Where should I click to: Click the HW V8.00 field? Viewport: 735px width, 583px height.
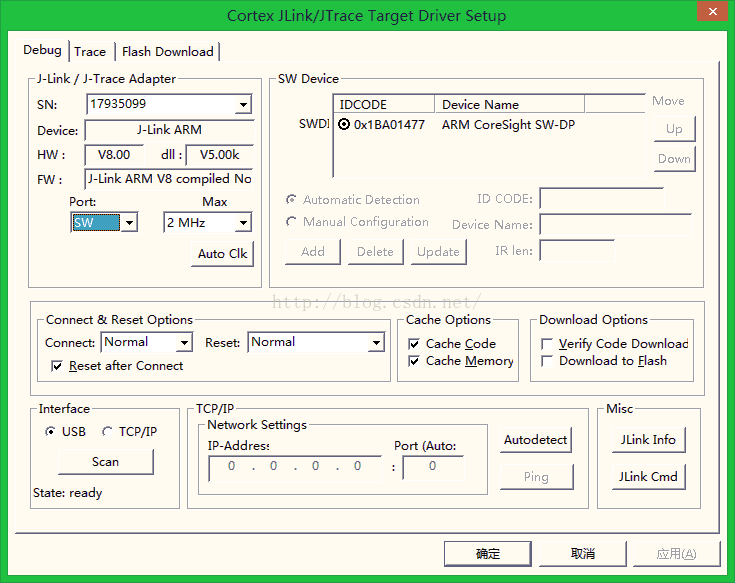[114, 155]
